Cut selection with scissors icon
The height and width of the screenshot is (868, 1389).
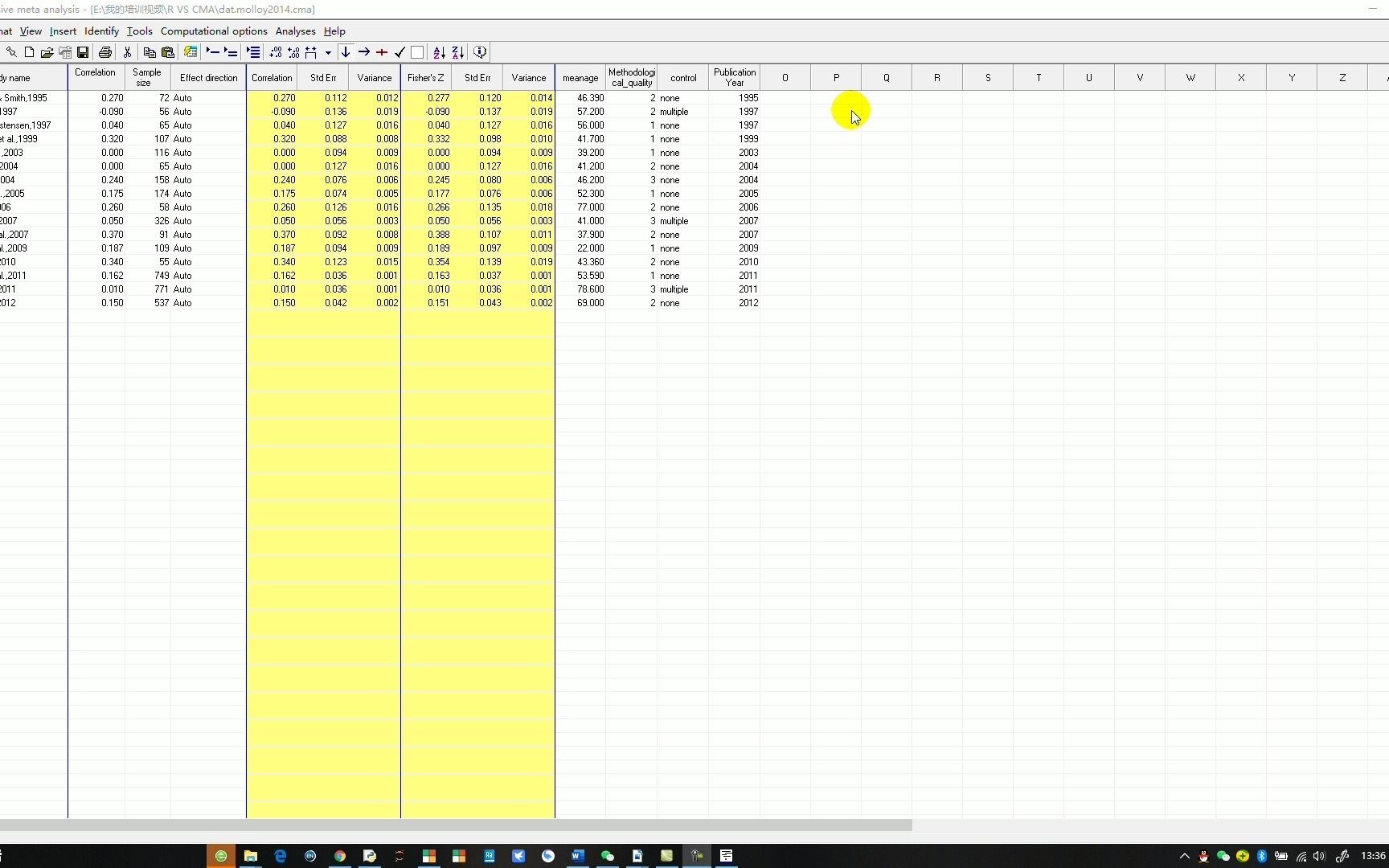click(x=127, y=52)
